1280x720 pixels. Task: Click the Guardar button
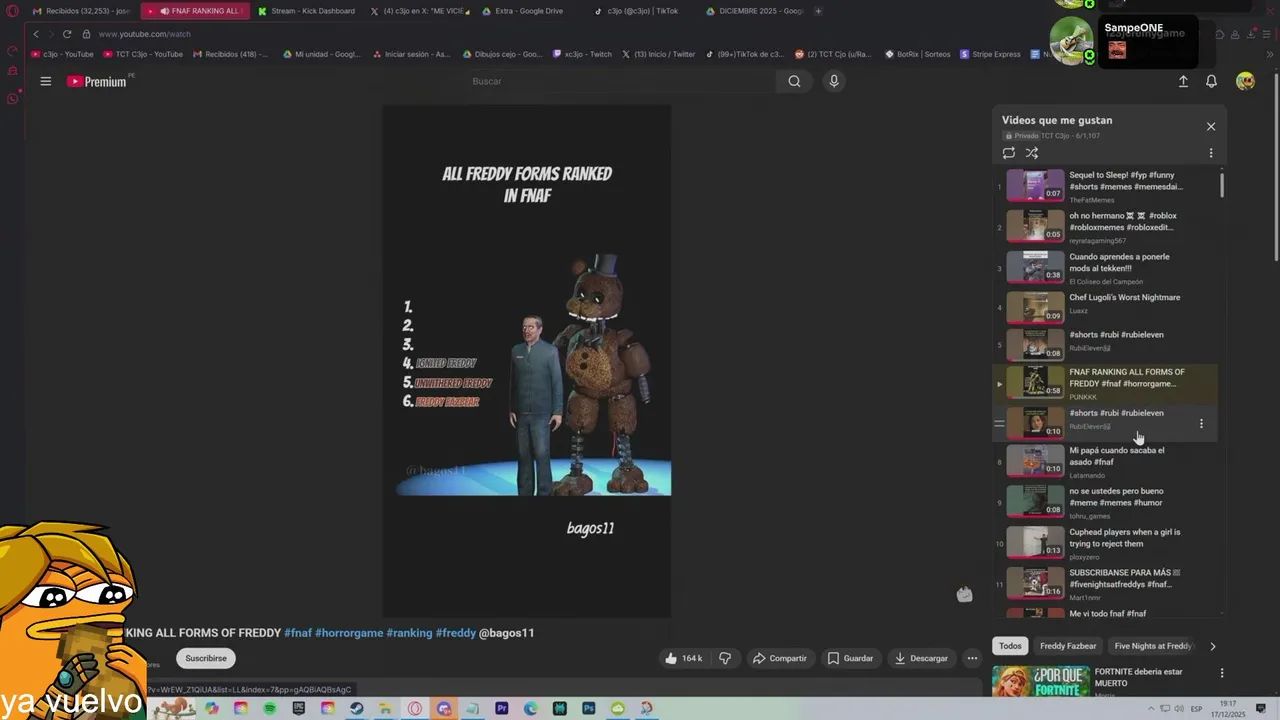[850, 658]
